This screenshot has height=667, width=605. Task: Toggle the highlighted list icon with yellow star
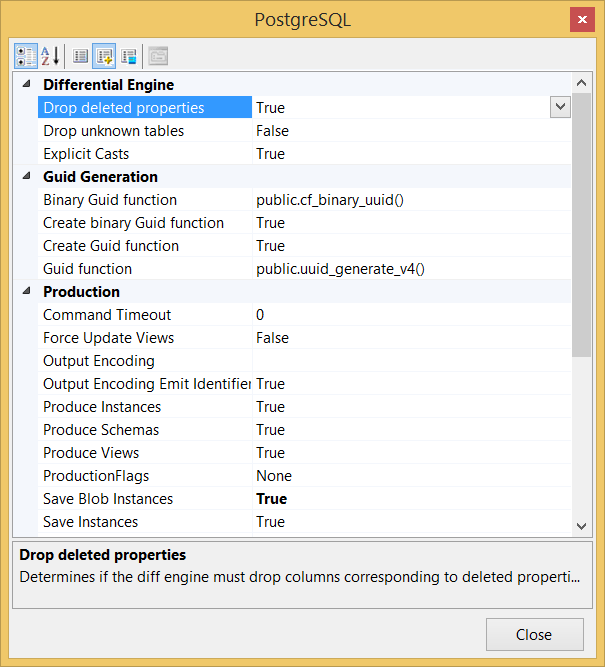104,55
